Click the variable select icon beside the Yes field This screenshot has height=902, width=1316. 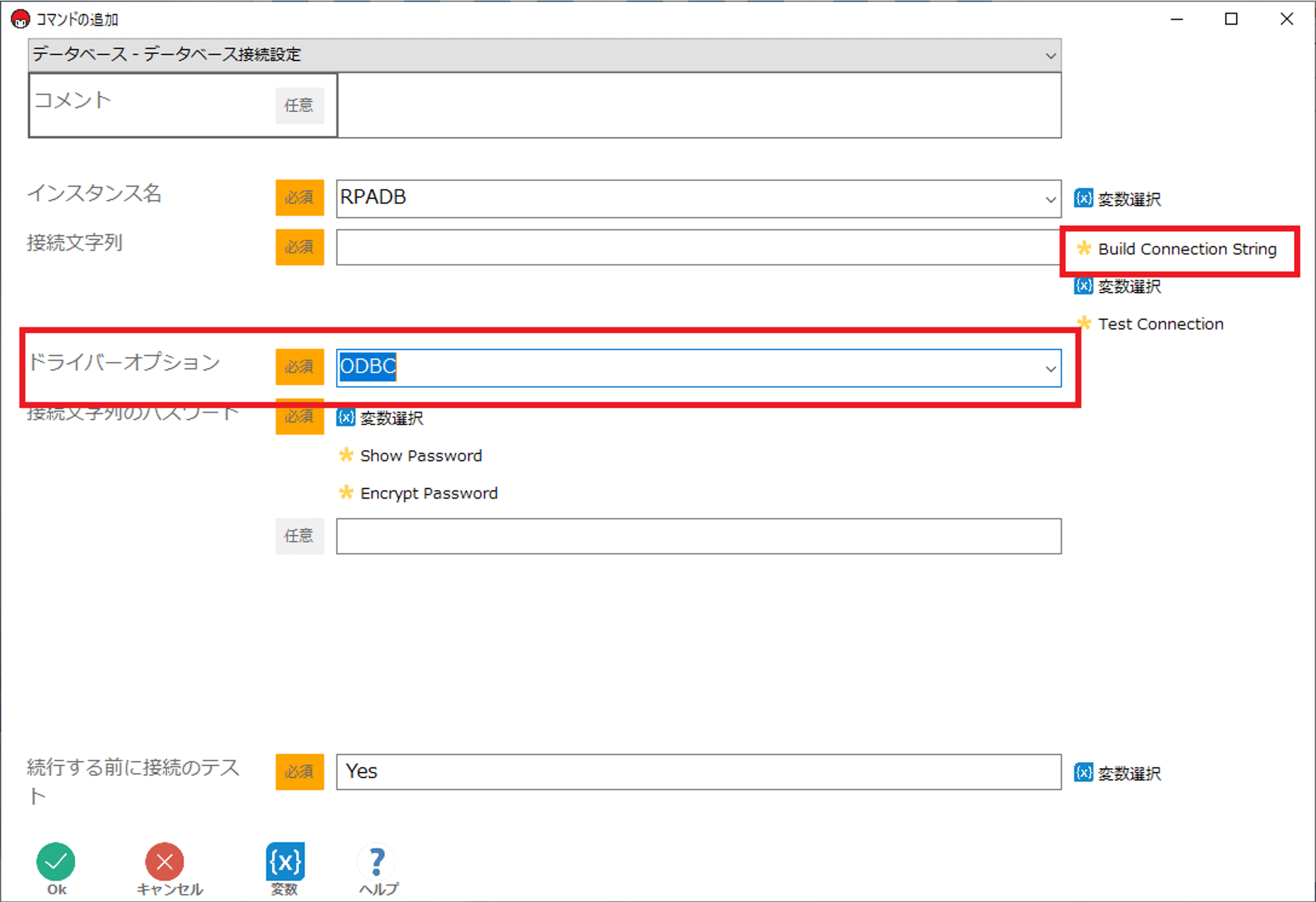(x=1083, y=773)
